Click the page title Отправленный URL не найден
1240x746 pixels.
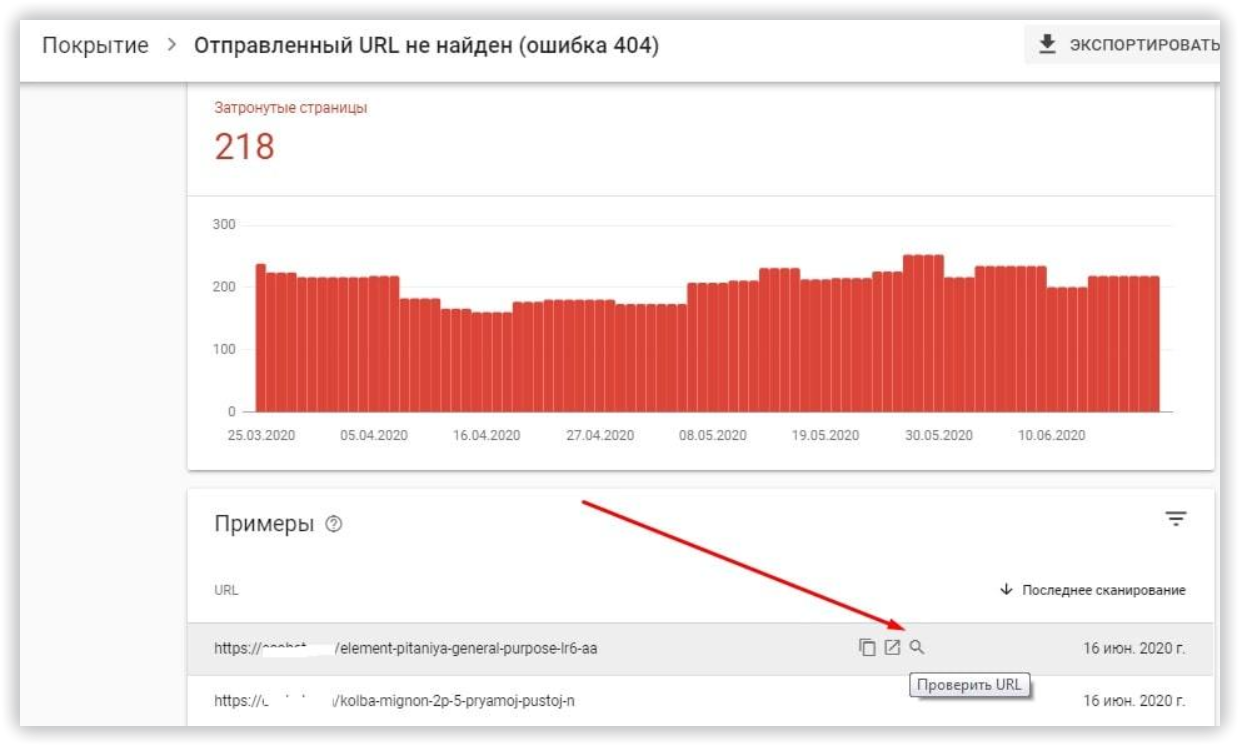[x=426, y=46]
